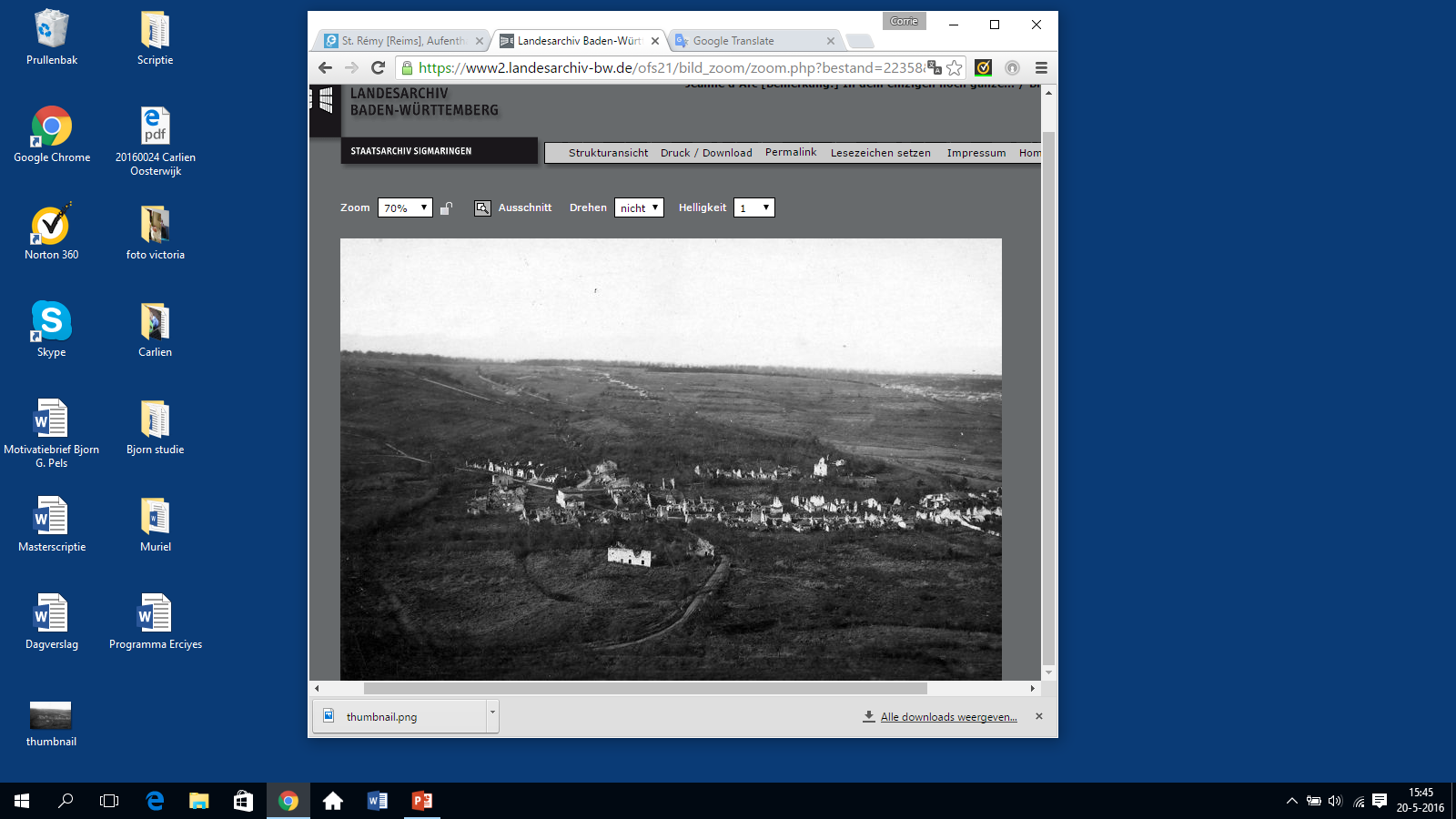Open a new Chrome tab

859,41
